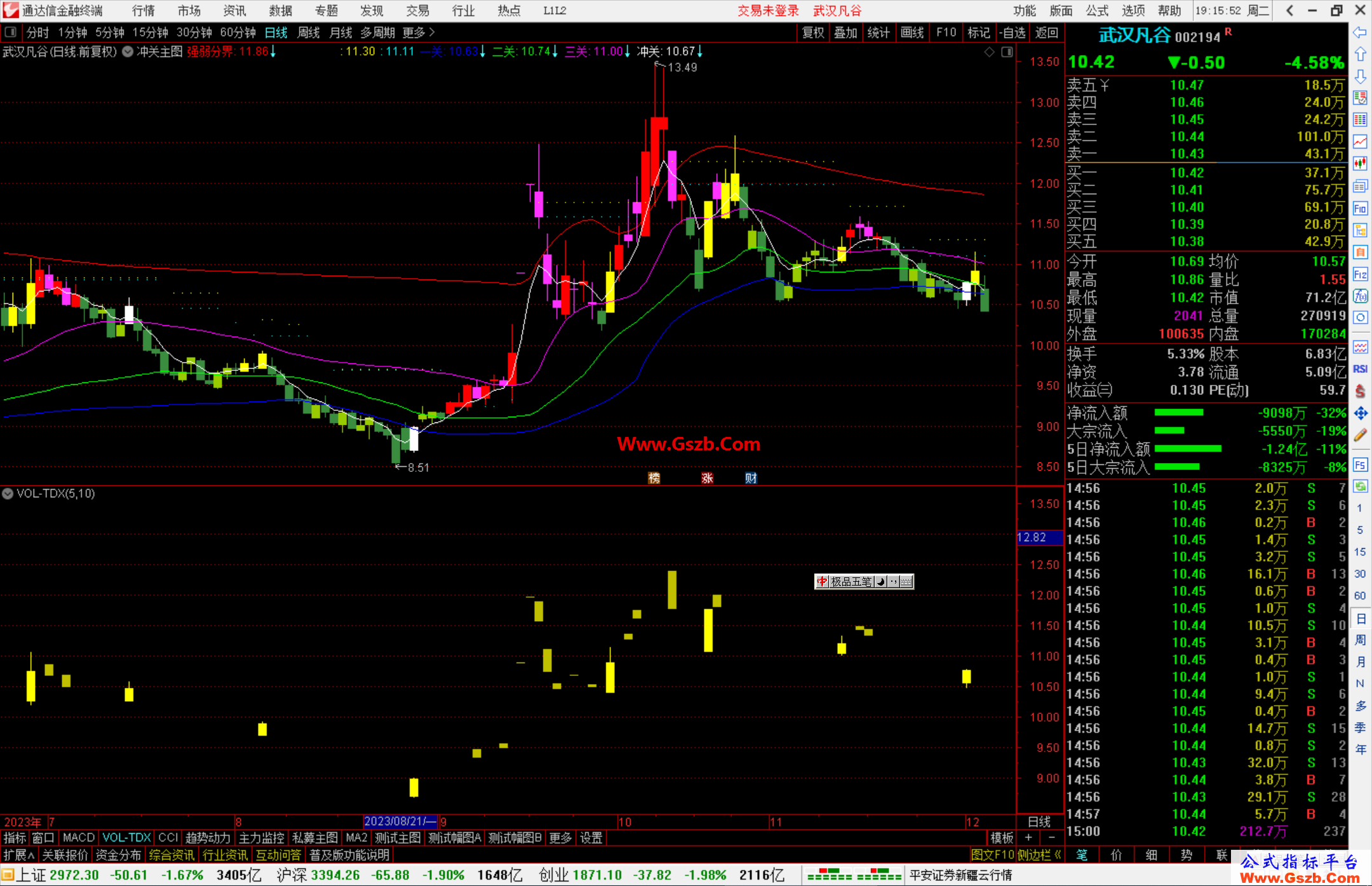Switch to 5-minute period in sidebar
Image resolution: width=1372 pixels, height=886 pixels.
coord(1360,530)
